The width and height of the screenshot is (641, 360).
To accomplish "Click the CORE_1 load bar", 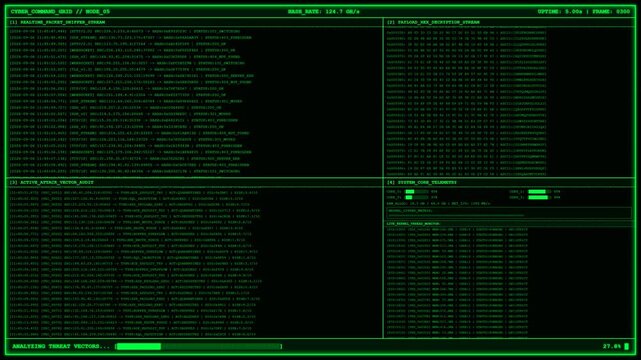I will point(540,192).
